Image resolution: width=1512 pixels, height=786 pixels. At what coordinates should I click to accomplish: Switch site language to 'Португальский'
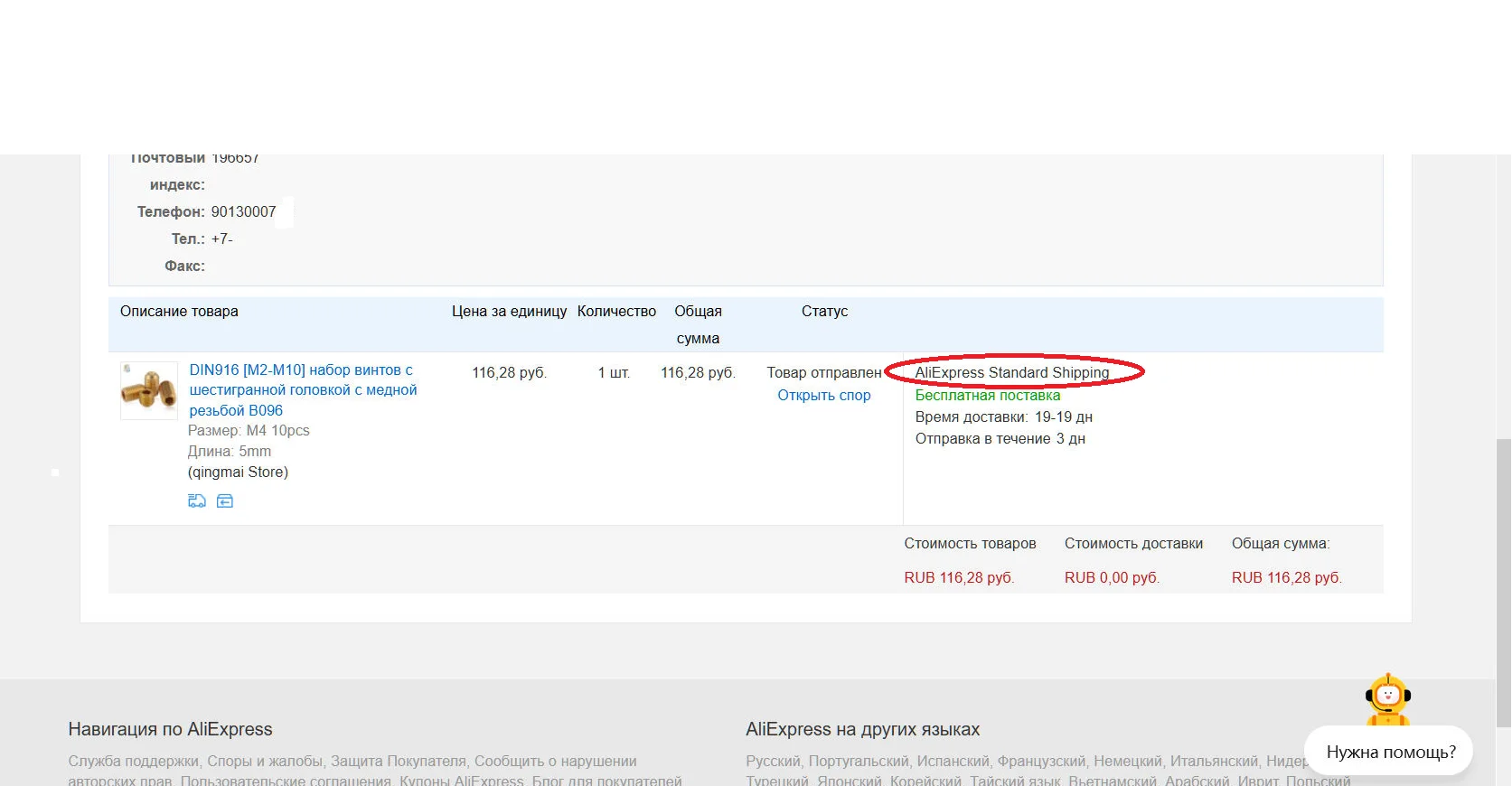tap(859, 761)
